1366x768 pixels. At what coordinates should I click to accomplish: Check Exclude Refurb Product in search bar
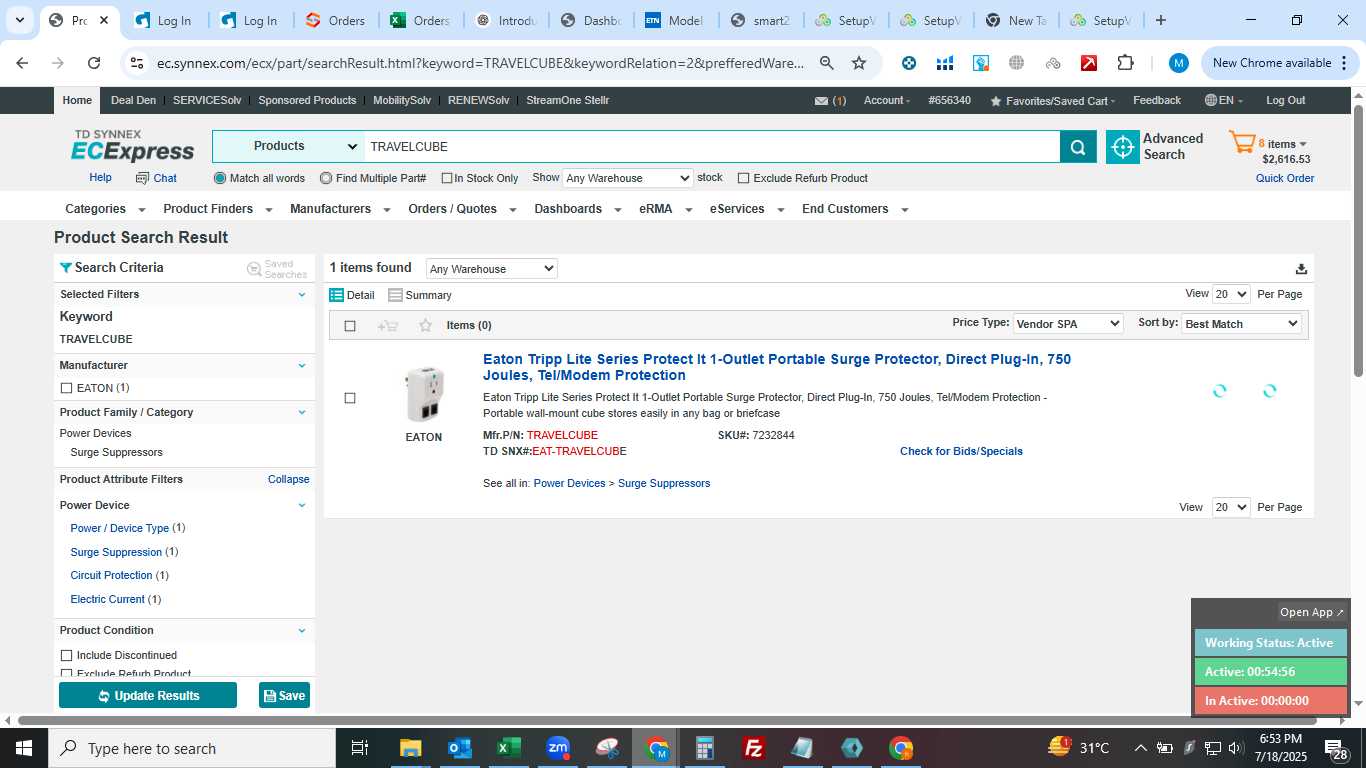tap(743, 178)
